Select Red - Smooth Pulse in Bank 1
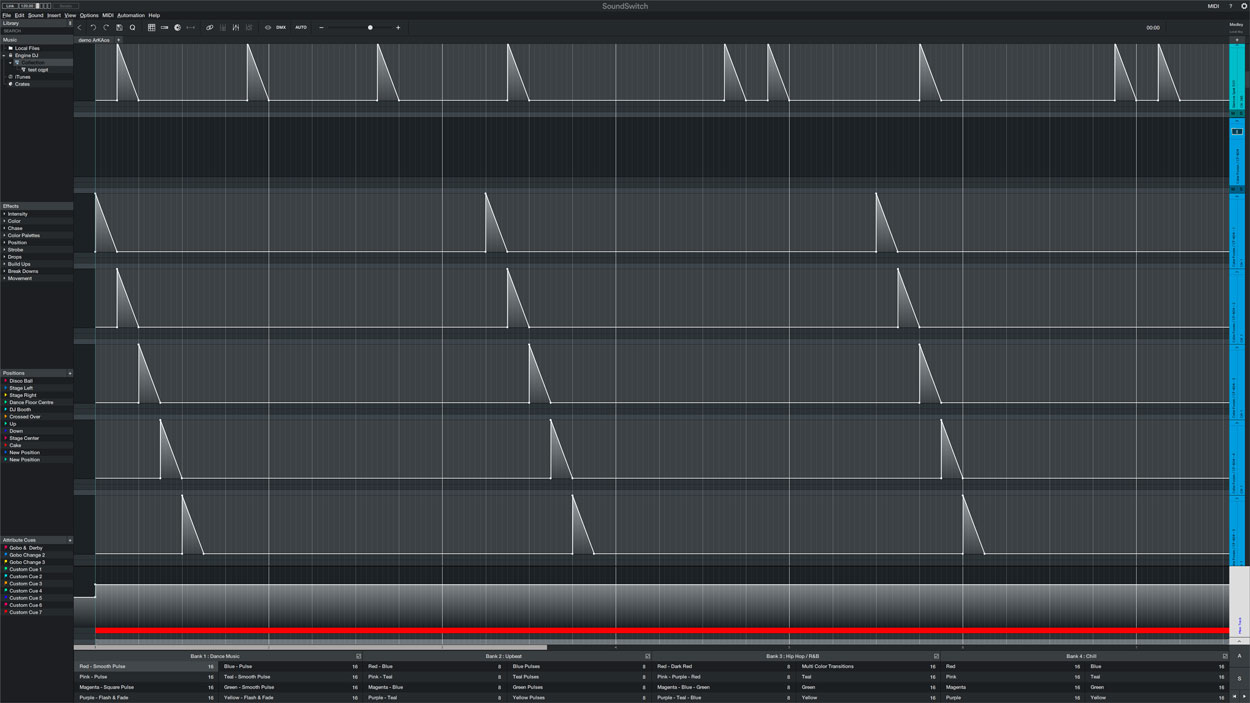 point(103,666)
